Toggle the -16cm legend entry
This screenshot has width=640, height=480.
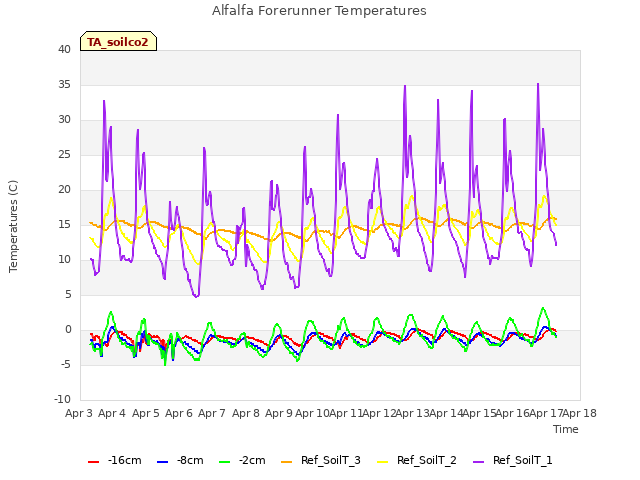(115, 461)
